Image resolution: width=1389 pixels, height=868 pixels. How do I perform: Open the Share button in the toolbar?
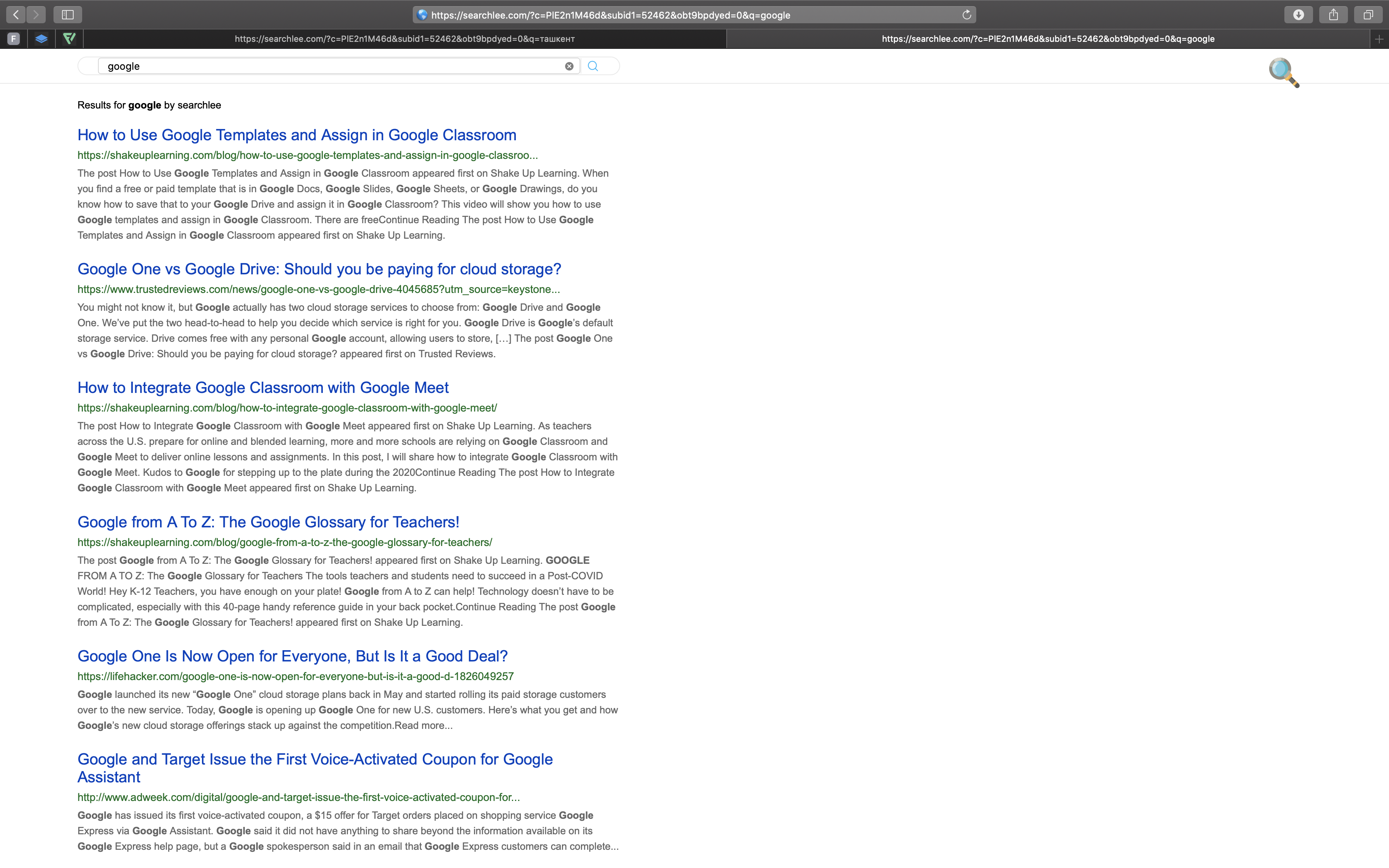(1333, 14)
